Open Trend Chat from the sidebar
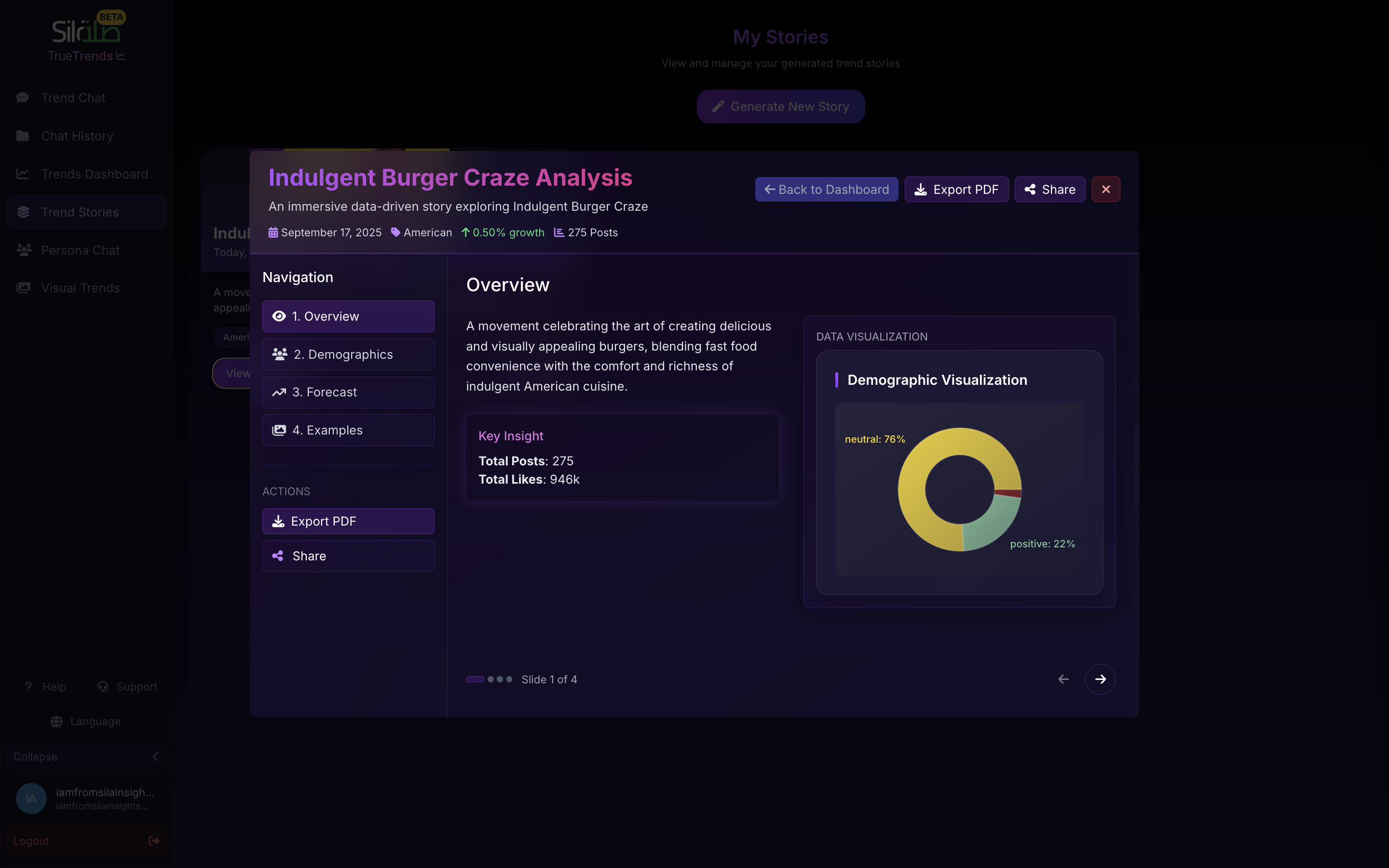 pyautogui.click(x=73, y=97)
